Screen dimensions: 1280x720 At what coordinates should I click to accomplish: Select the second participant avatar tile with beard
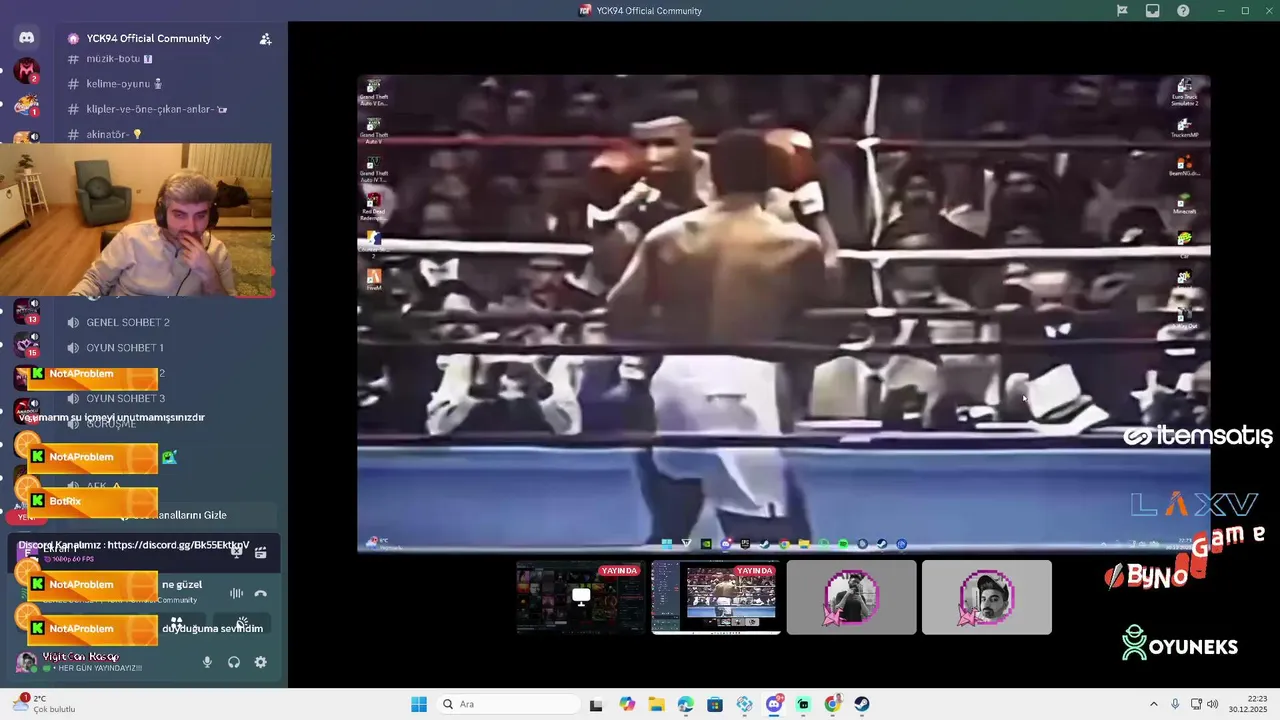point(987,597)
